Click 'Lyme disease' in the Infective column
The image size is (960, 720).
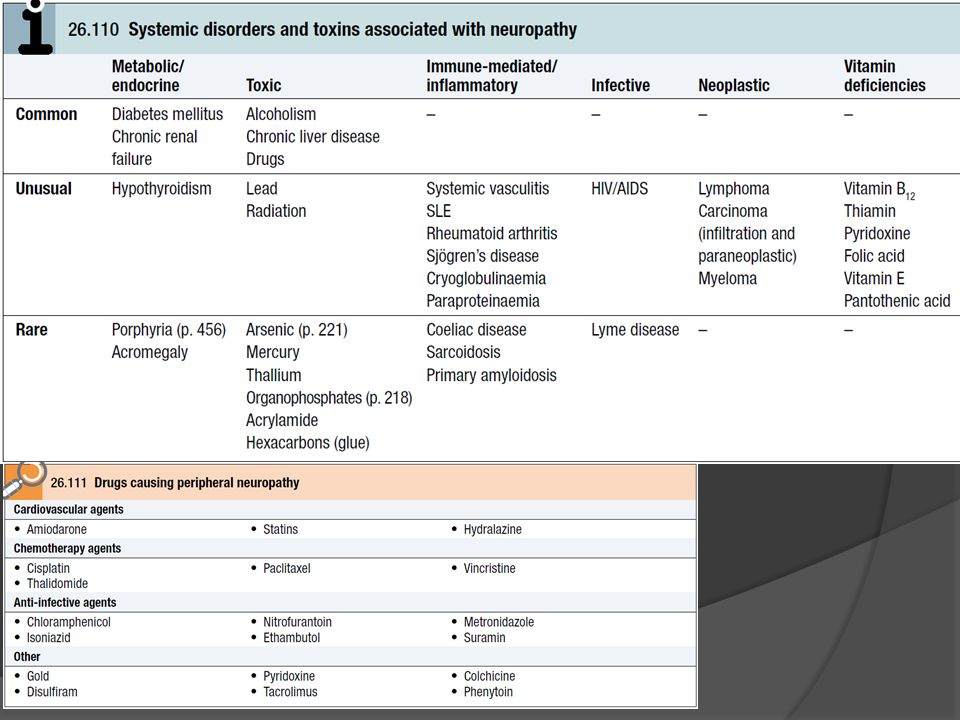[635, 330]
